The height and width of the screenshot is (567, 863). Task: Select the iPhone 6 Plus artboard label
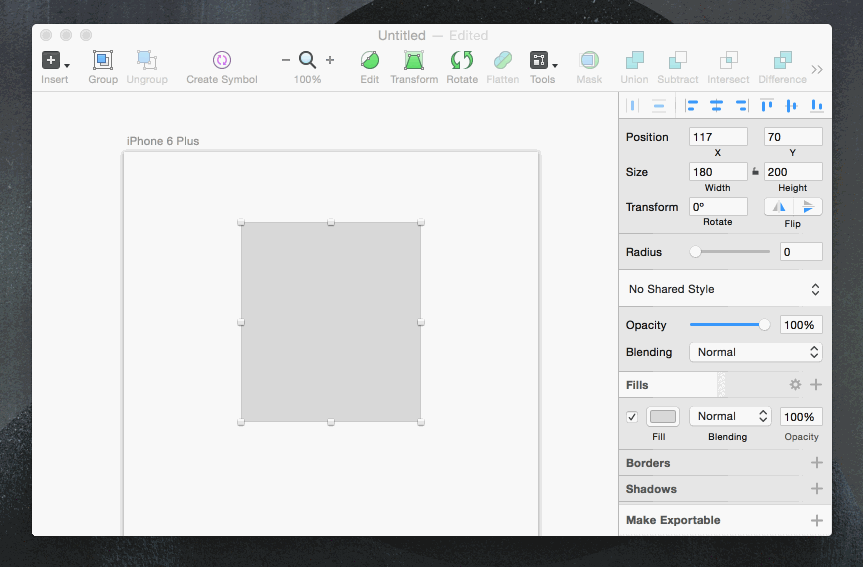pos(163,141)
